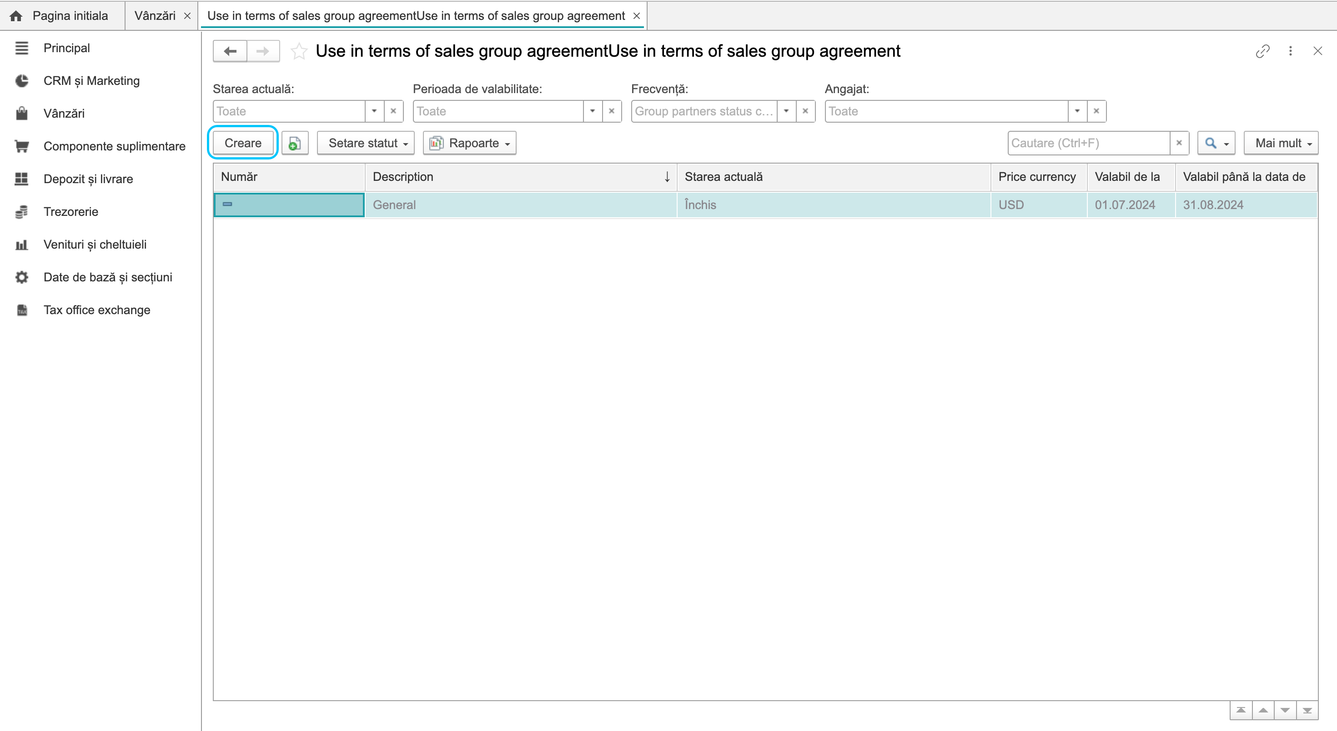Add this page to favorites star
The height and width of the screenshot is (731, 1337).
pos(299,51)
